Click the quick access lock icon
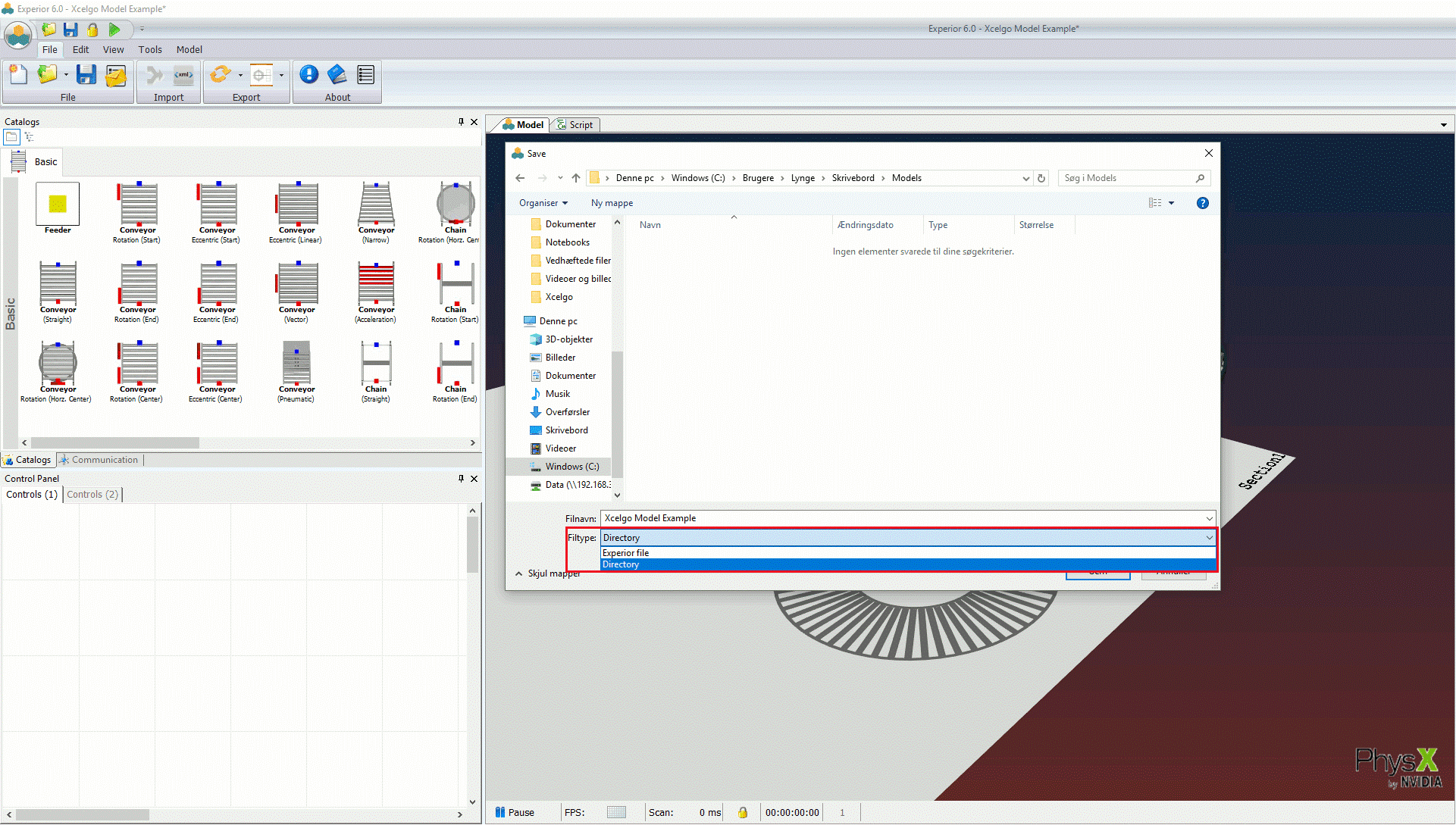Screen dimensions: 1456x825 tap(92, 30)
